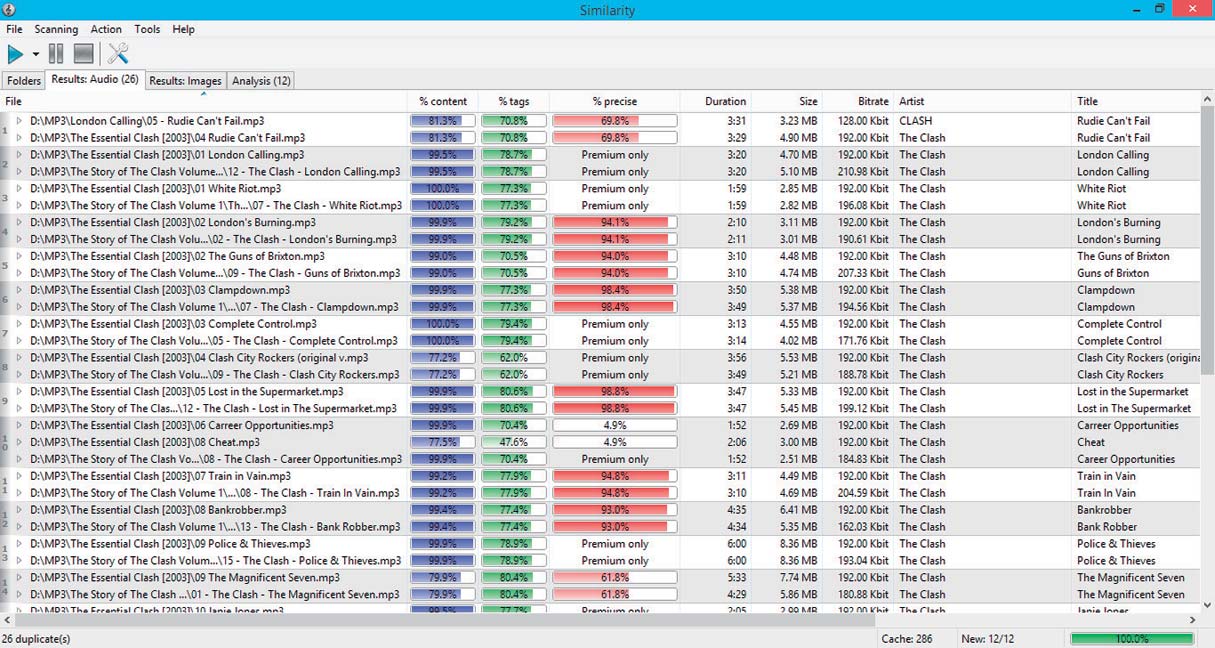The width and height of the screenshot is (1215, 648).
Task: Expand the Essential Clash 03 Clampdown row
Action: (19, 290)
